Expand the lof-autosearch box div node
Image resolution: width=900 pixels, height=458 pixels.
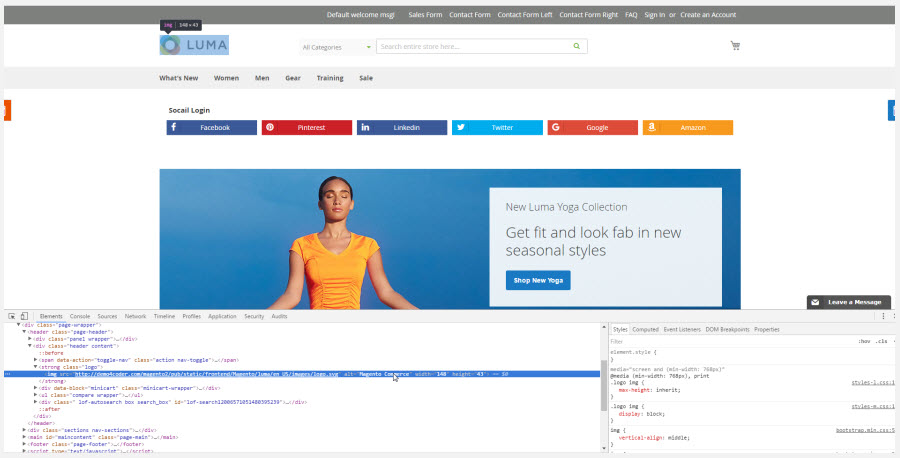[36, 402]
